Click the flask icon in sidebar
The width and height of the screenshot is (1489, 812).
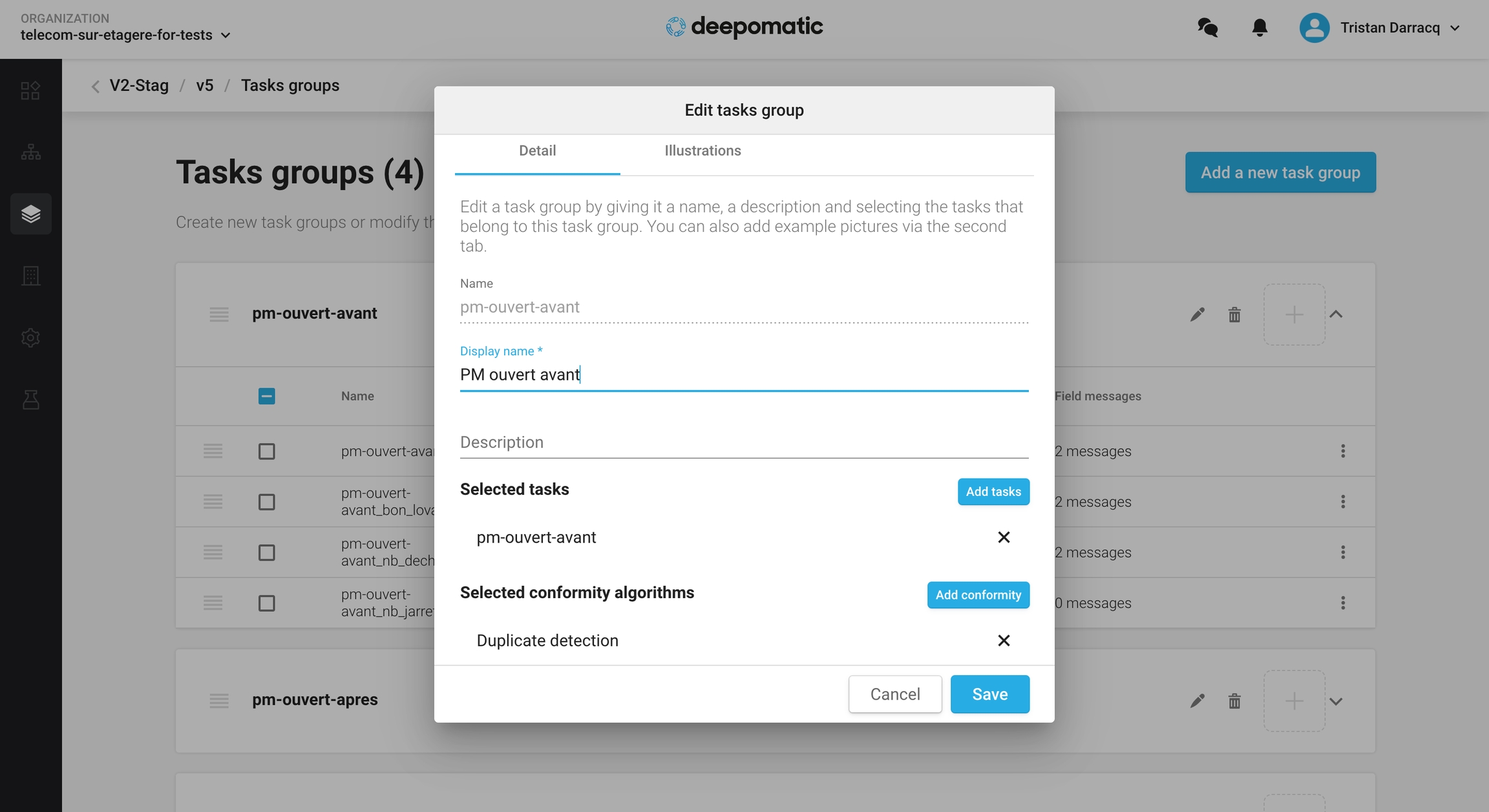pyautogui.click(x=30, y=400)
